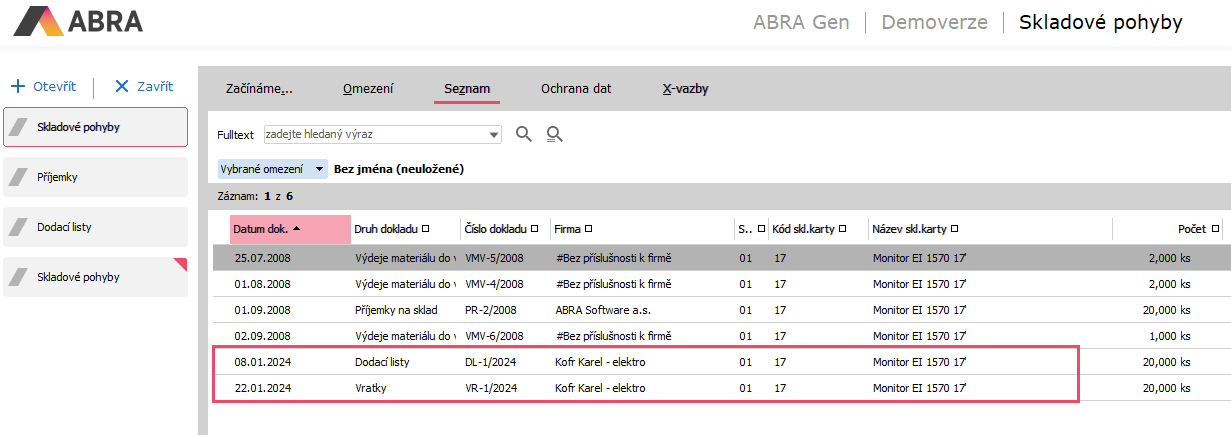Image resolution: width=1231 pixels, height=435 pixels.
Task: Click the plus icon next to Otevřít
Action: point(17,87)
